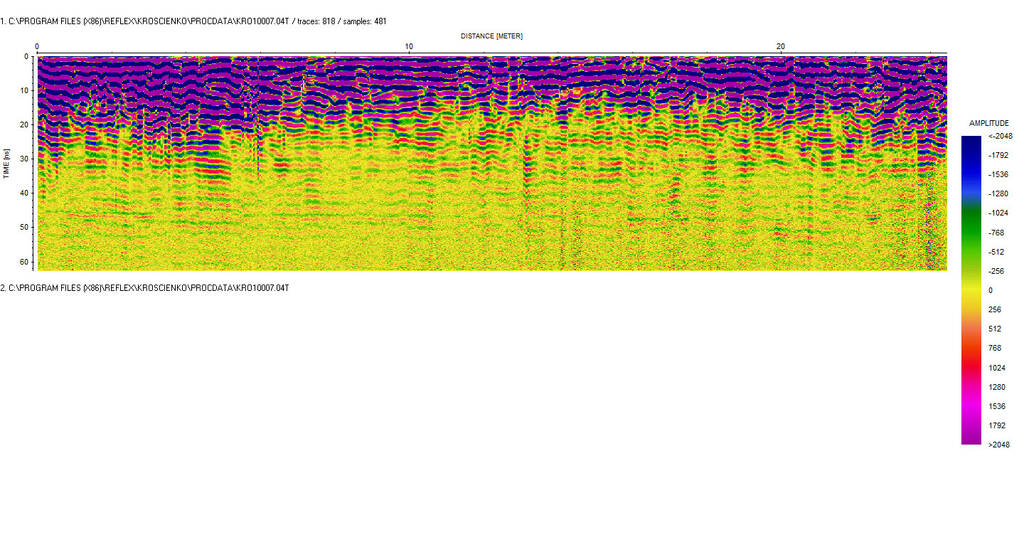Select the AMPLITUDE legend title

(989, 123)
